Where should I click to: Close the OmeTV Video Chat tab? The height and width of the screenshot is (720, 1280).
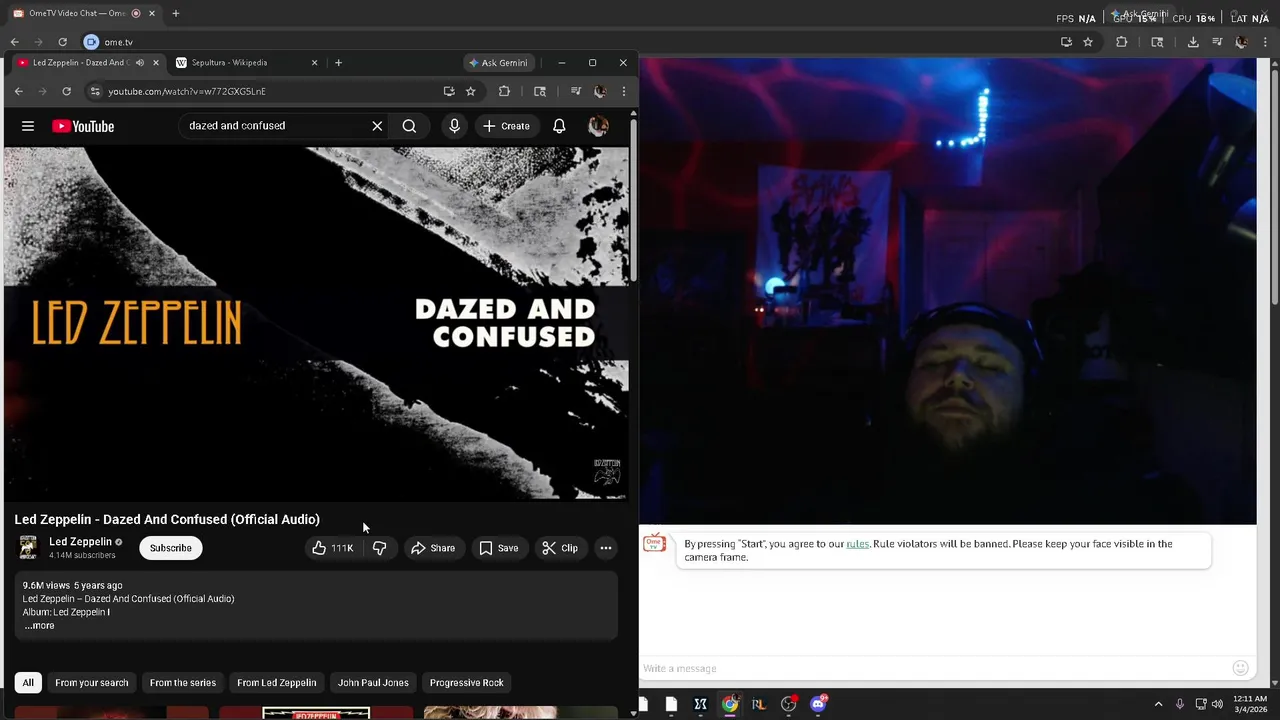pos(154,14)
